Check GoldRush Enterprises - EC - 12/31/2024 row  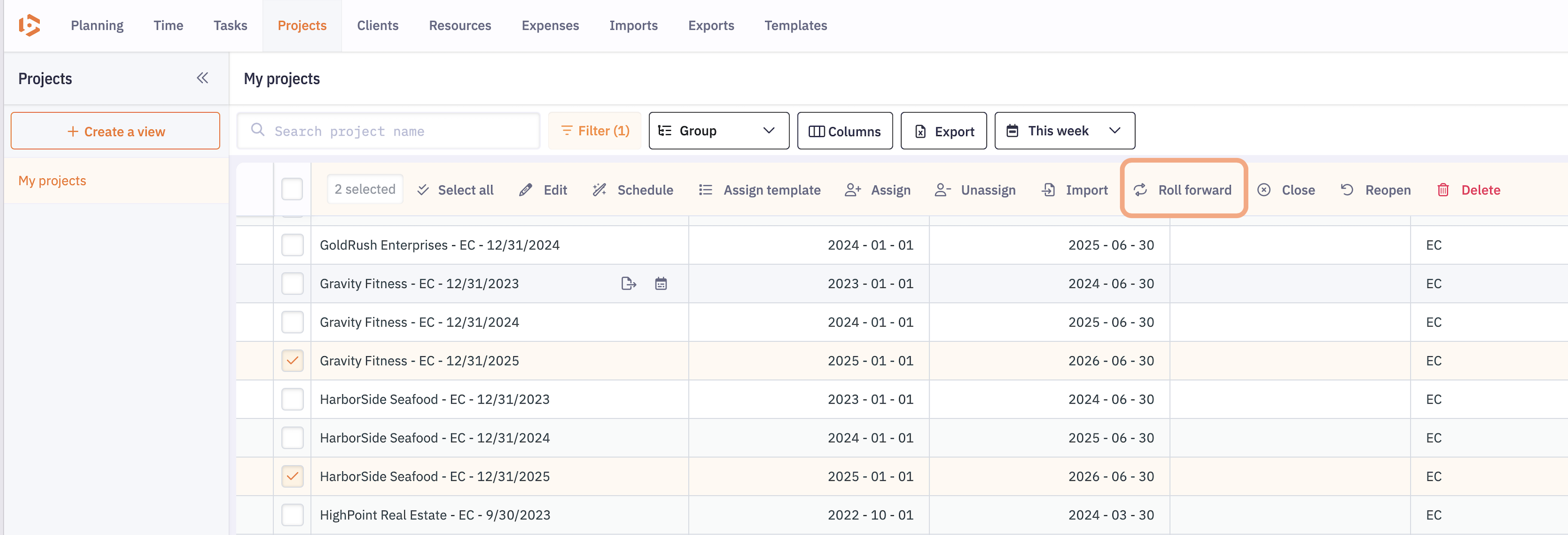pyautogui.click(x=292, y=245)
